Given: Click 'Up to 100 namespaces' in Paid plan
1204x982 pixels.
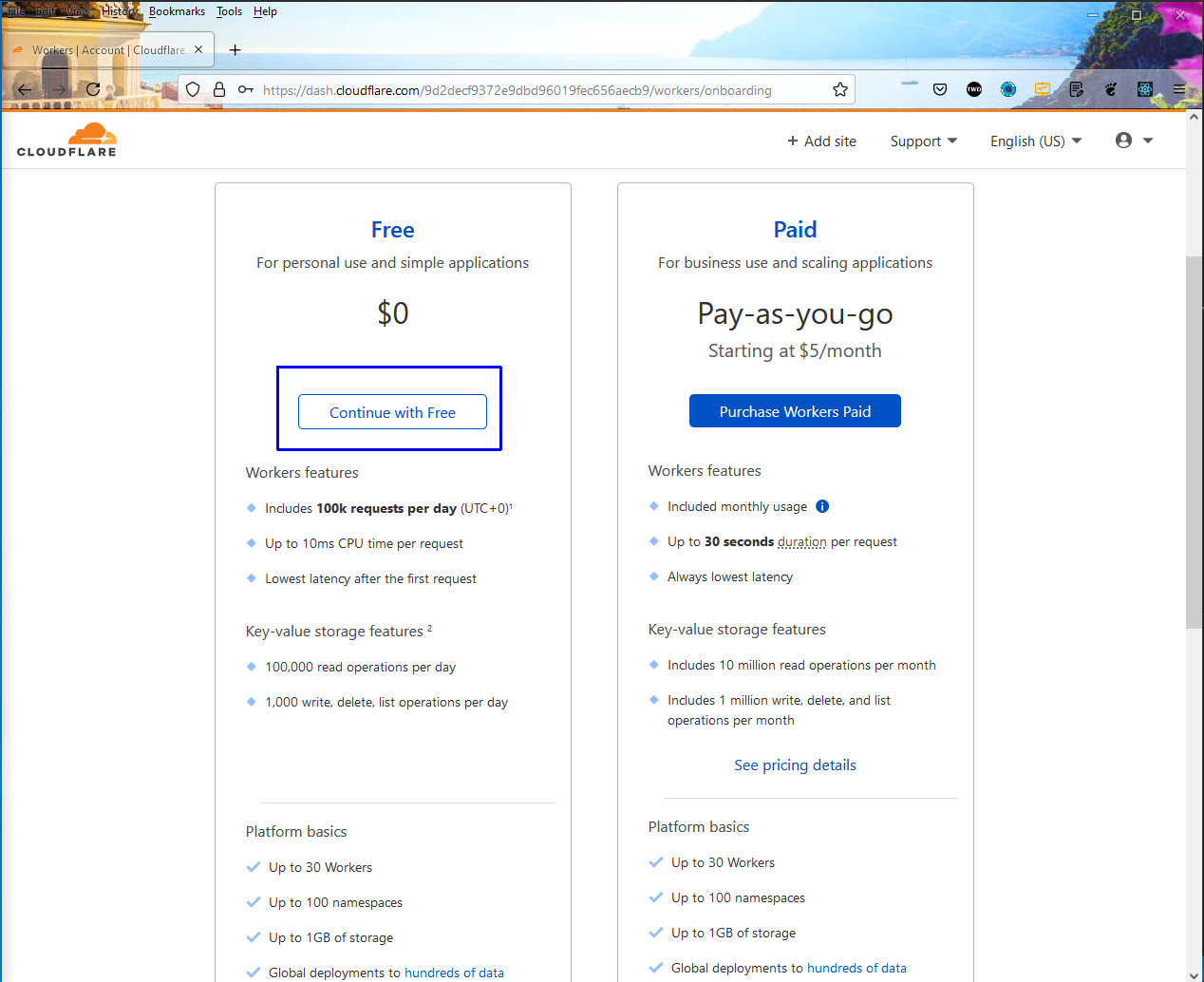Looking at the screenshot, I should [738, 897].
